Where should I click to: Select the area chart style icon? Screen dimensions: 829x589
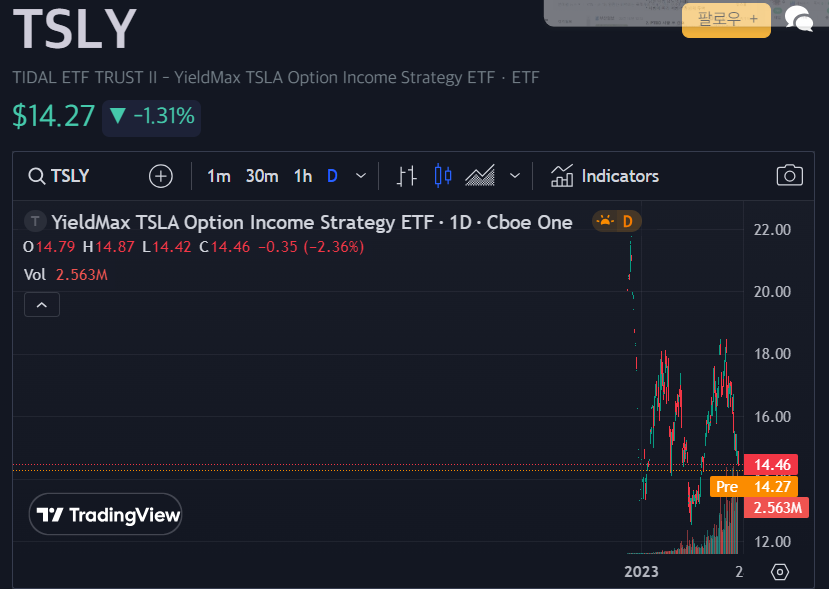pos(480,175)
